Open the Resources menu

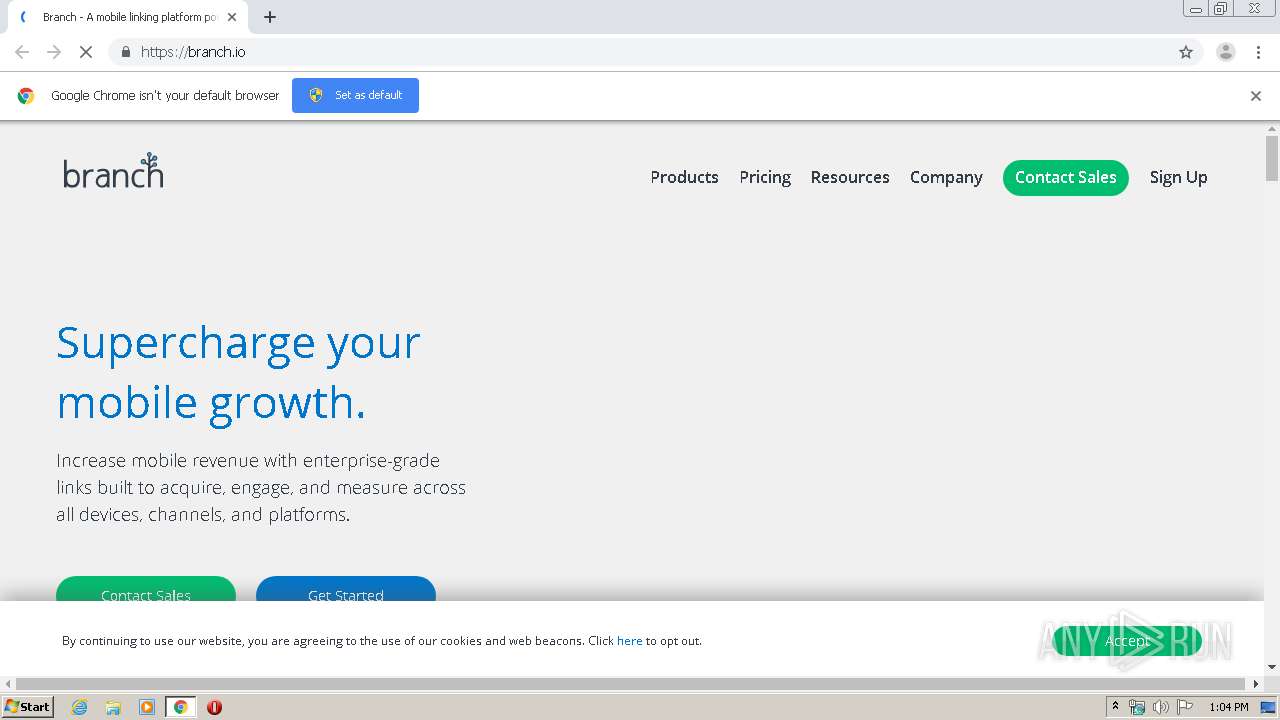click(x=850, y=177)
